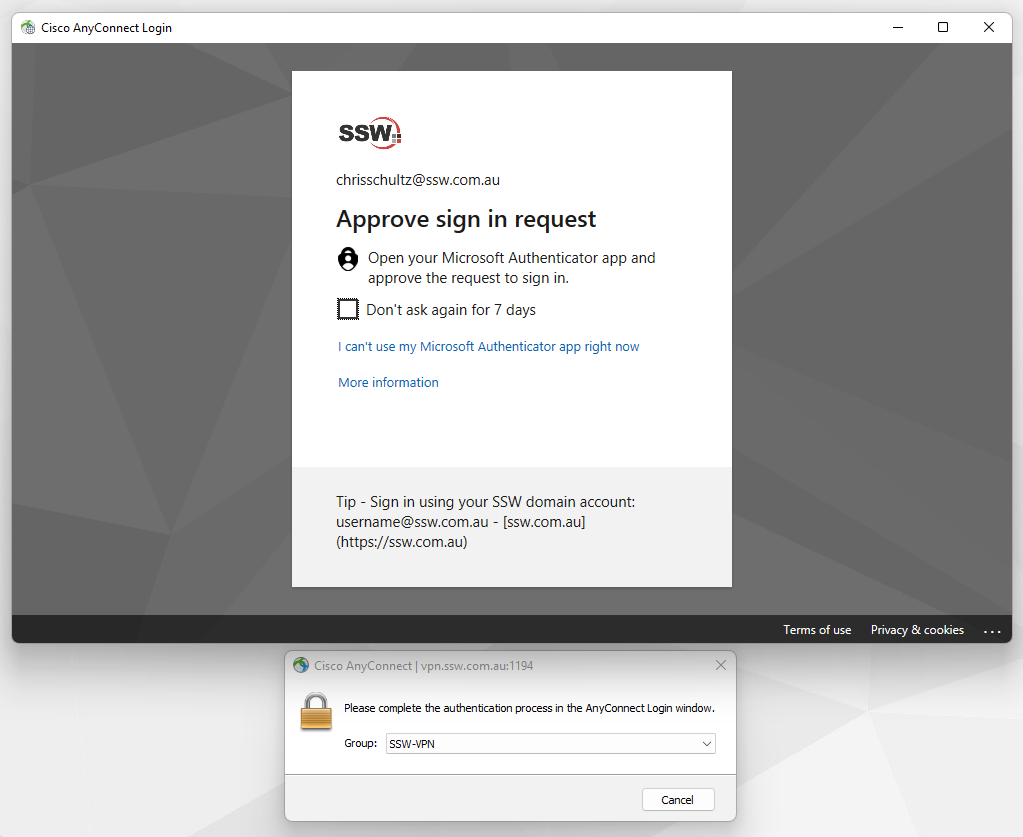Enable Don't ask again for 7 days checkbox
1023x837 pixels.
[x=348, y=310]
